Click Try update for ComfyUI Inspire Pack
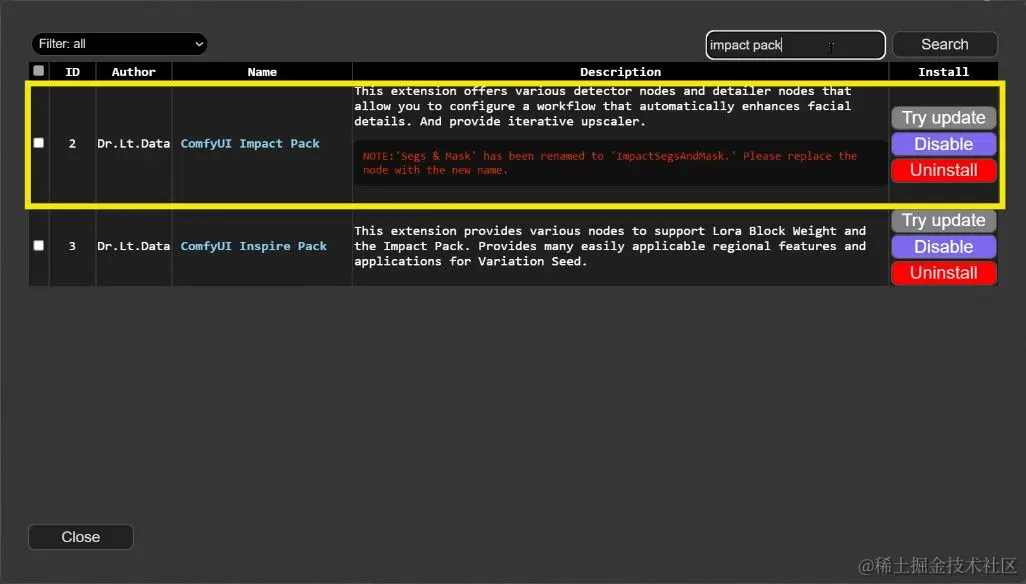Screen dimensions: 1026x584 point(944,220)
